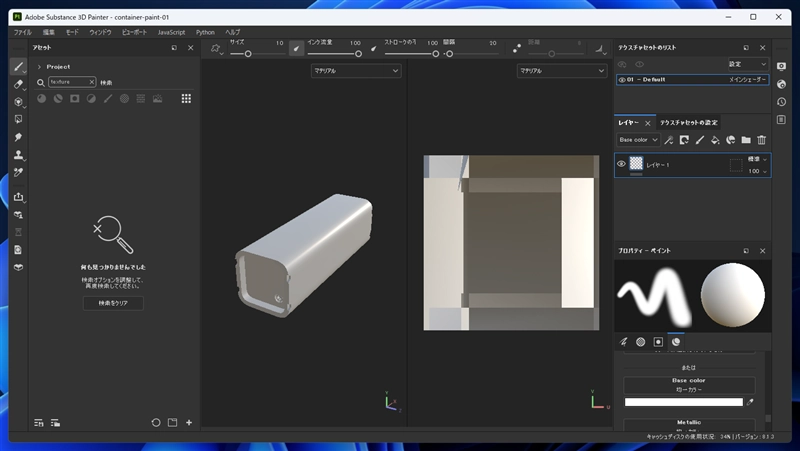The image size is (800, 451).
Task: Expand the Project tree in assets panel
Action: pos(39,67)
